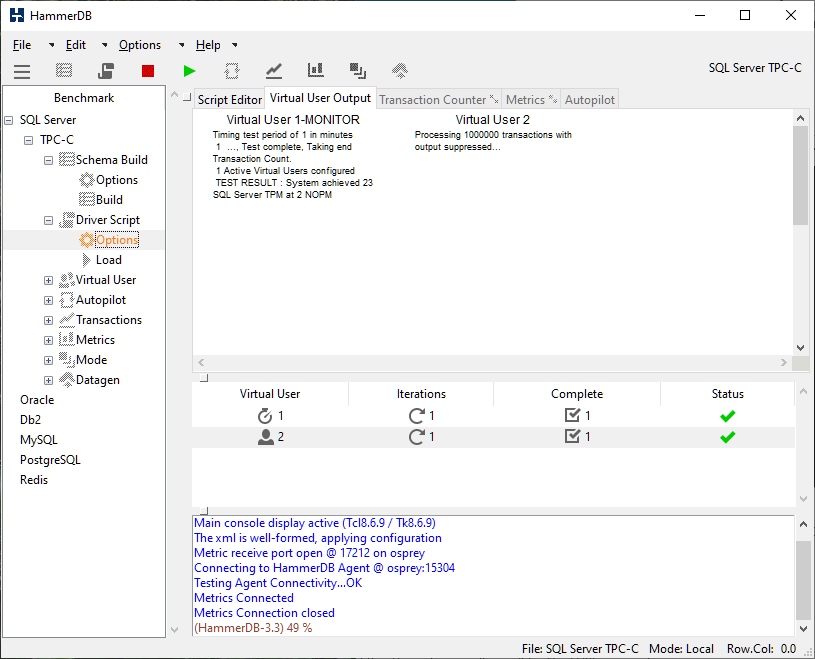Click the green status checkmark for Virtual User 1
This screenshot has height=659, width=815.
(728, 416)
